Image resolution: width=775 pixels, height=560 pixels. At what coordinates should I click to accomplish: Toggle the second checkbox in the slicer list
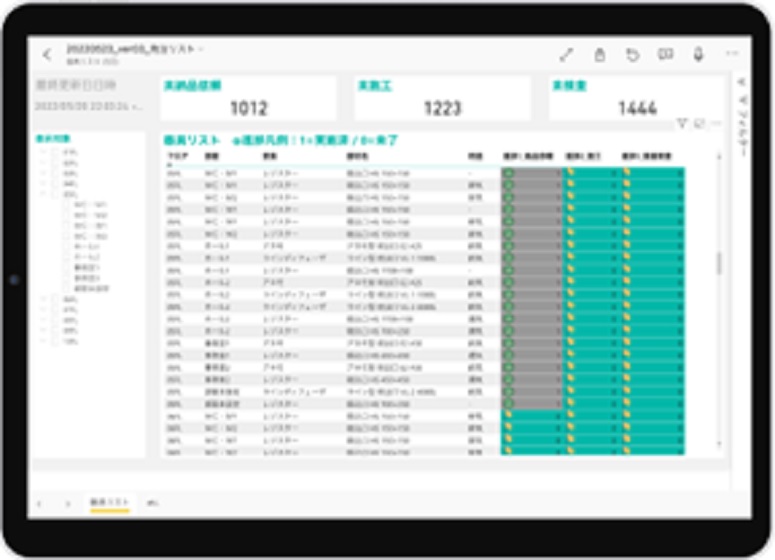(56, 162)
